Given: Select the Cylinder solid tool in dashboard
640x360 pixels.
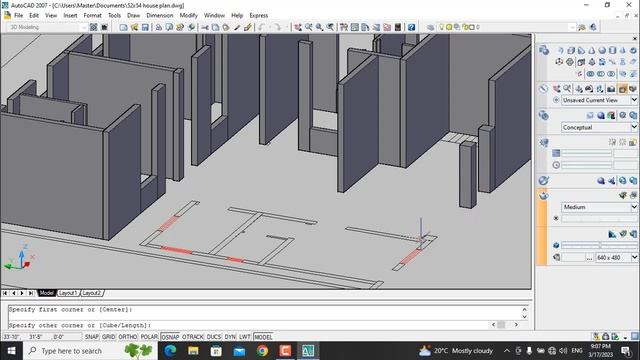Looking at the screenshot, I should coord(612,51).
